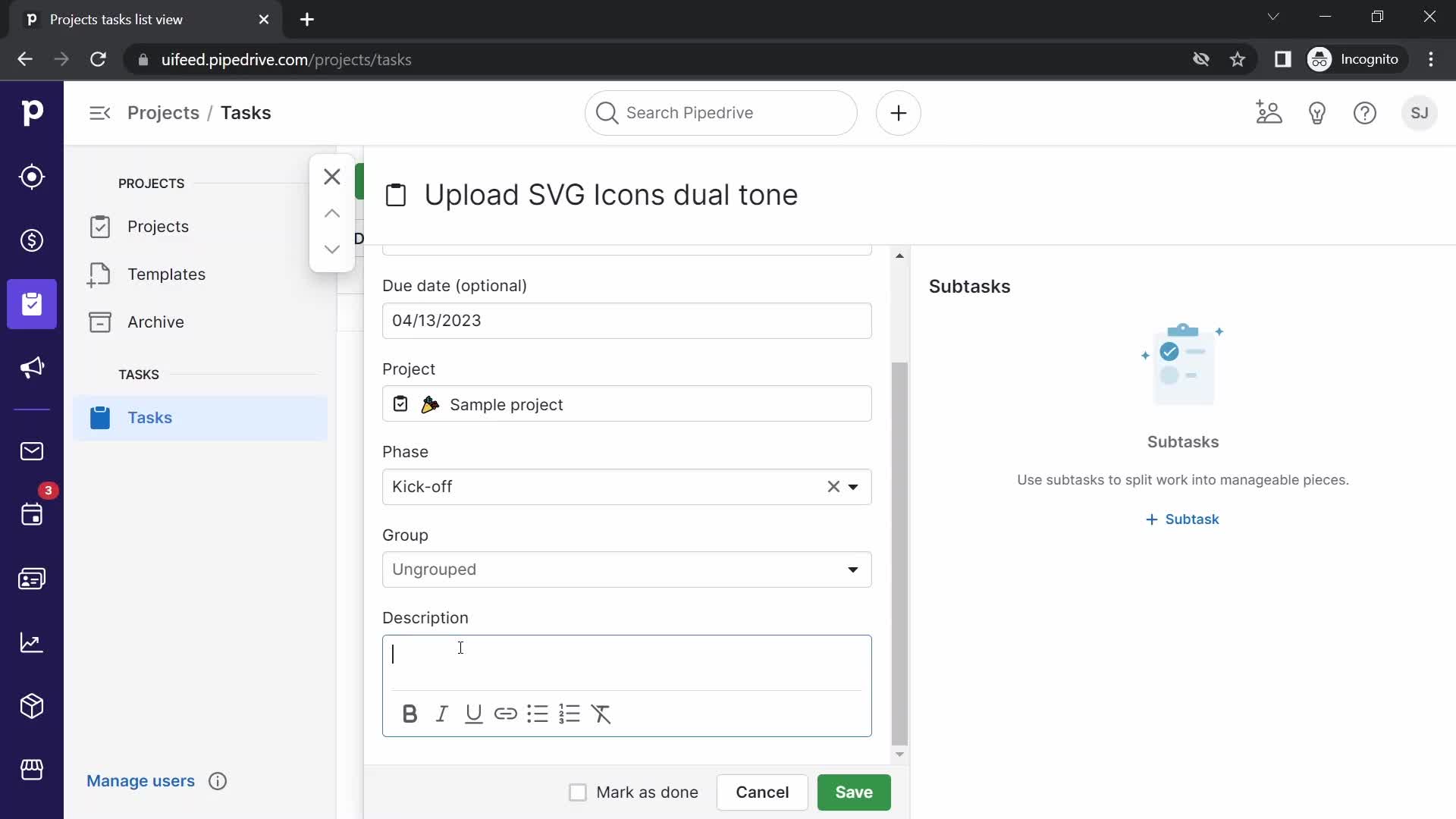Expand the Phase Kick-off clear button

coord(833,486)
